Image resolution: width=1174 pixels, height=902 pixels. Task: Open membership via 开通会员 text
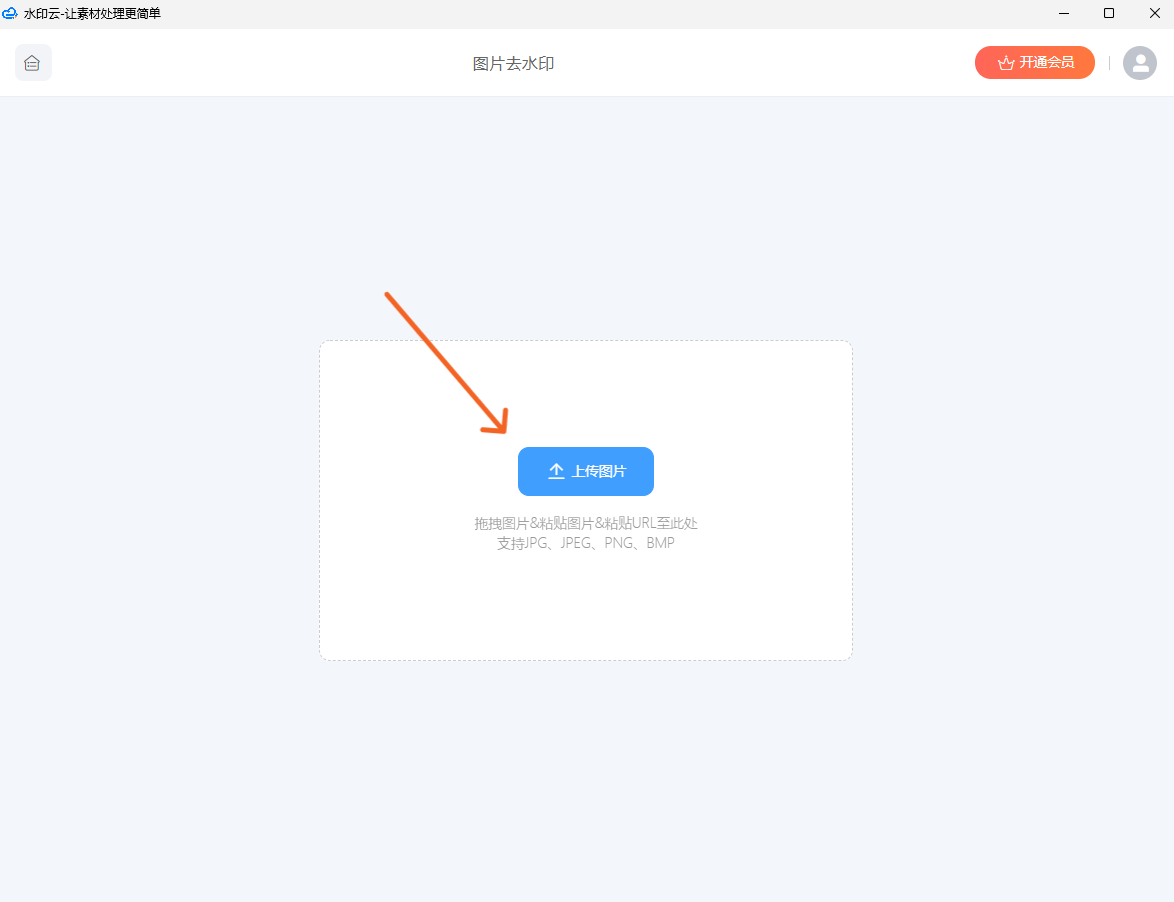(1046, 63)
